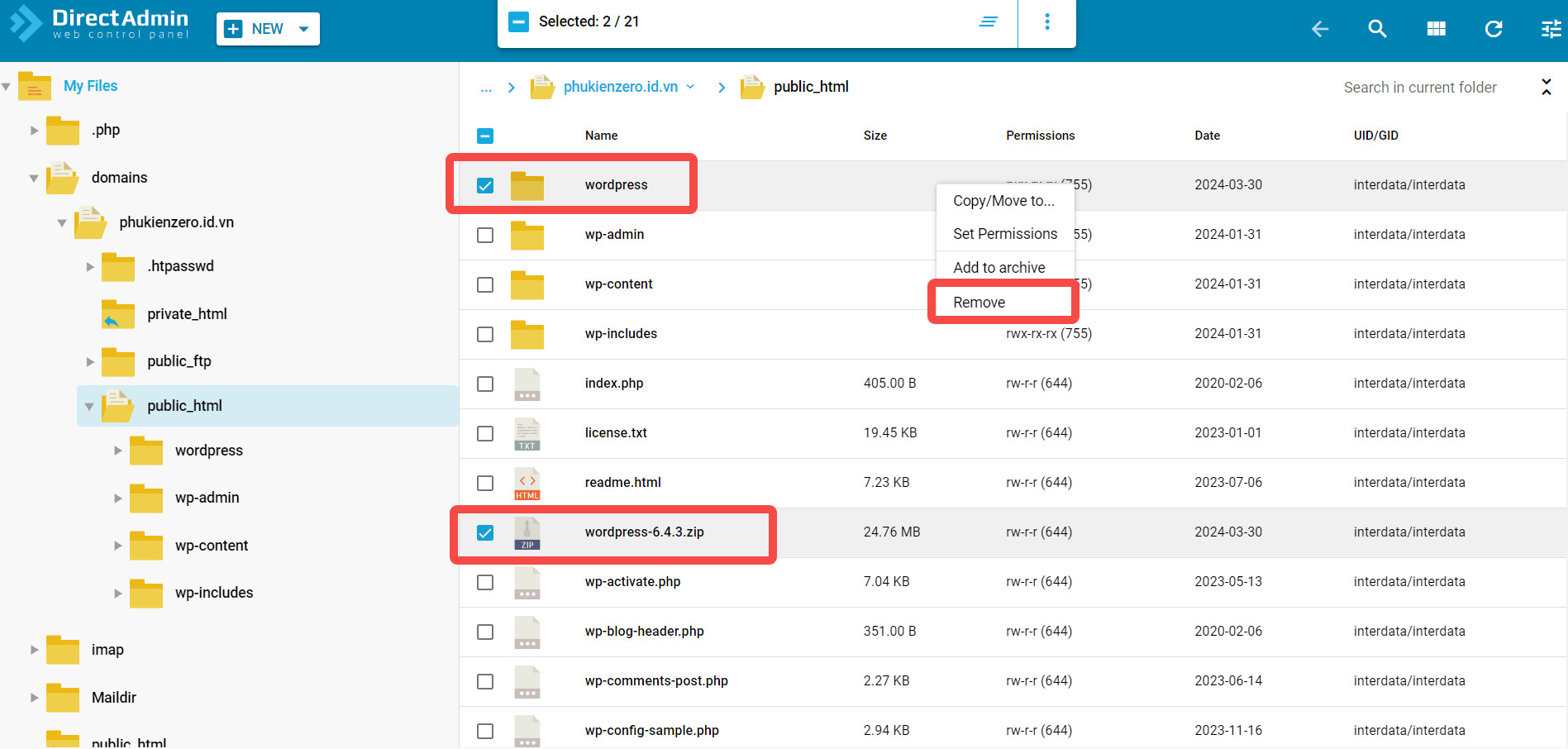Expand wordpress subfolder in tree
Viewport: 1568px width, 749px height.
pyautogui.click(x=118, y=451)
